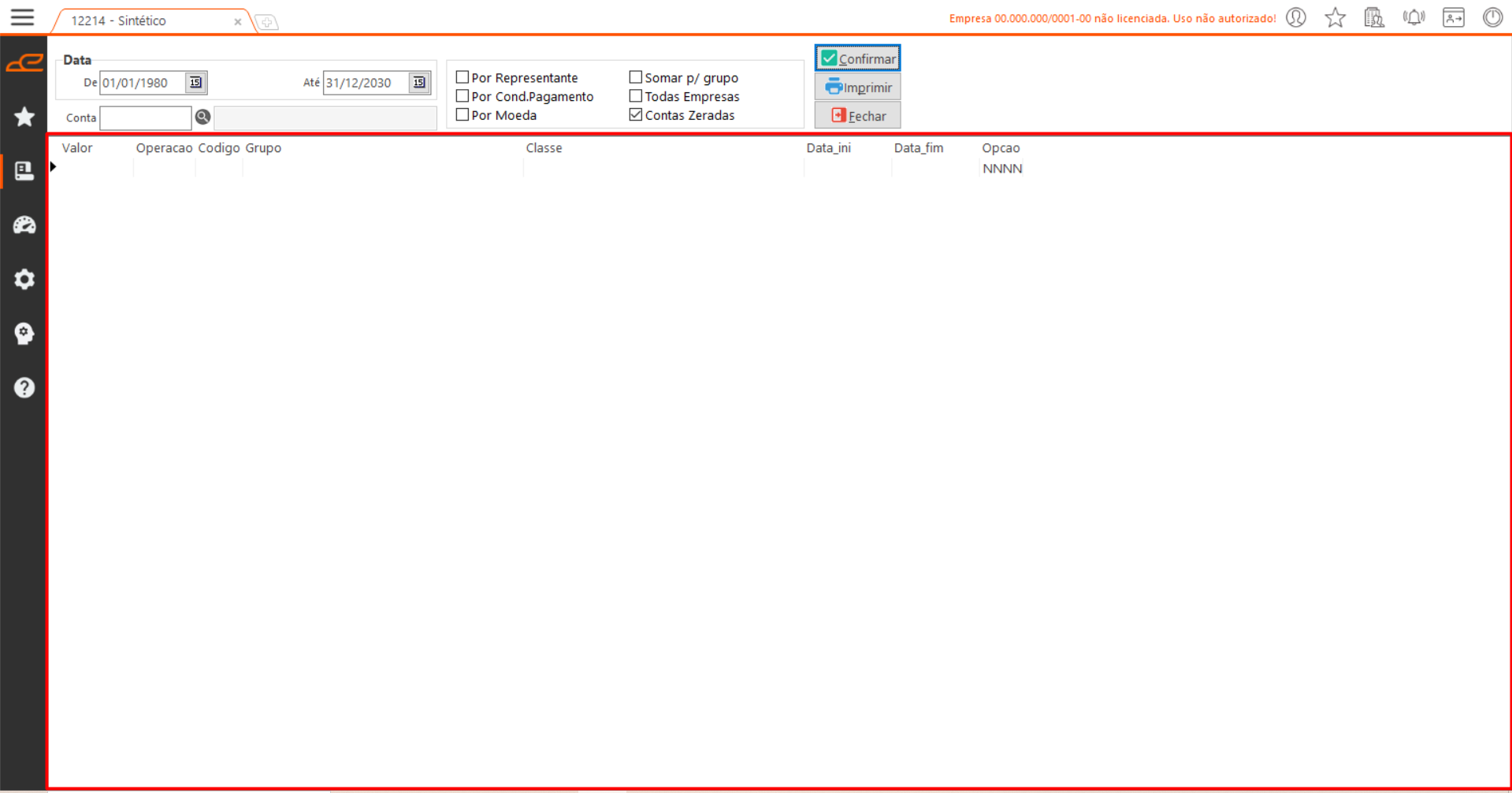Open the Até date calendar picker
Screen dimensions: 1512x793
[419, 83]
